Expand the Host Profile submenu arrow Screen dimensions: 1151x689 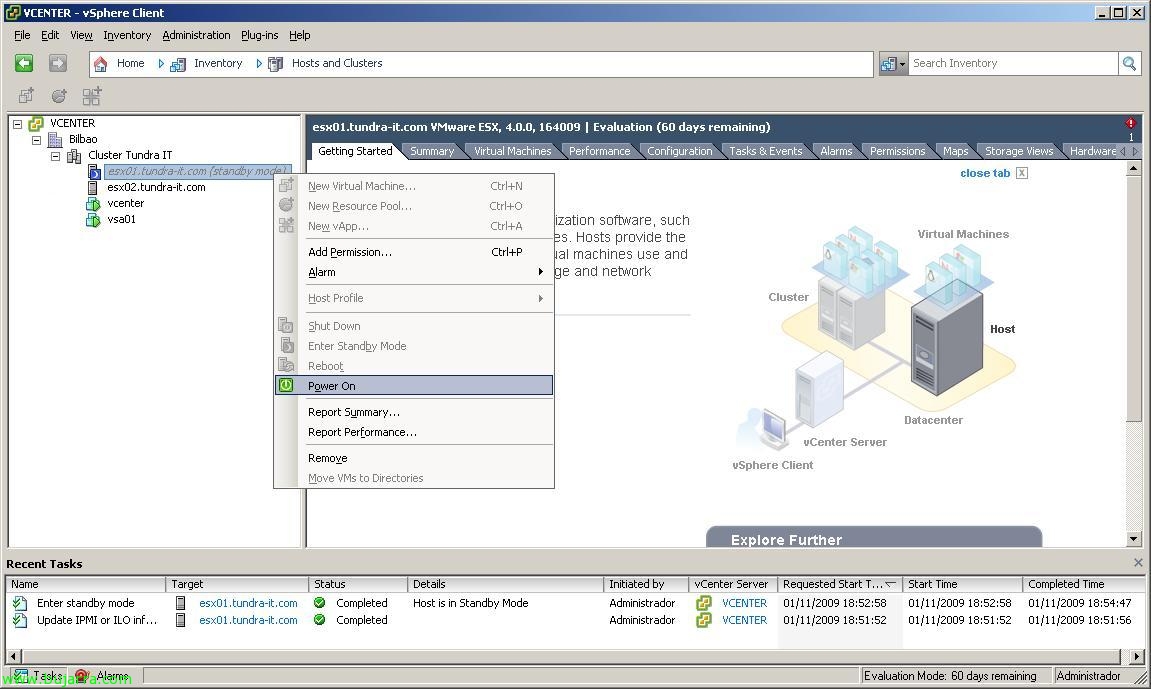click(541, 298)
